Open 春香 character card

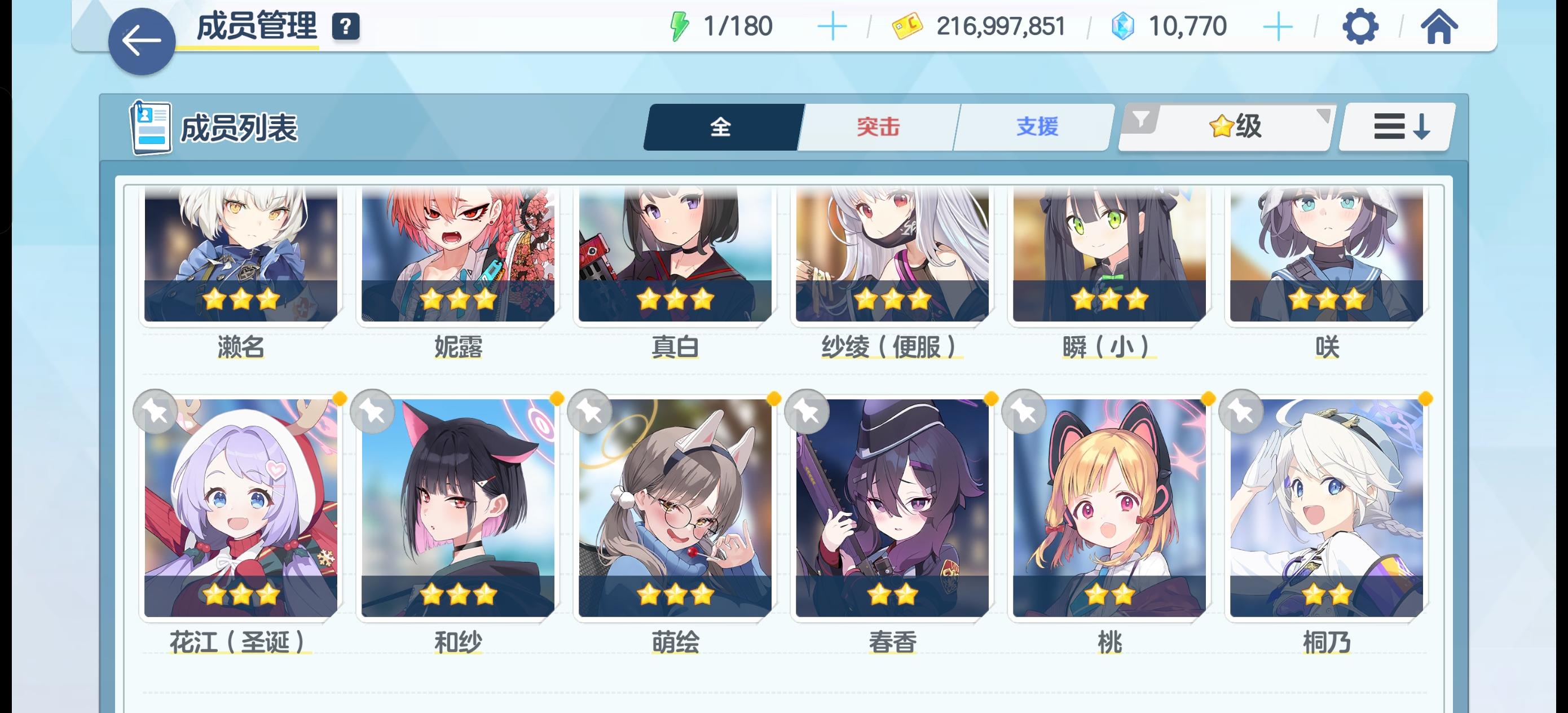pyautogui.click(x=892, y=508)
